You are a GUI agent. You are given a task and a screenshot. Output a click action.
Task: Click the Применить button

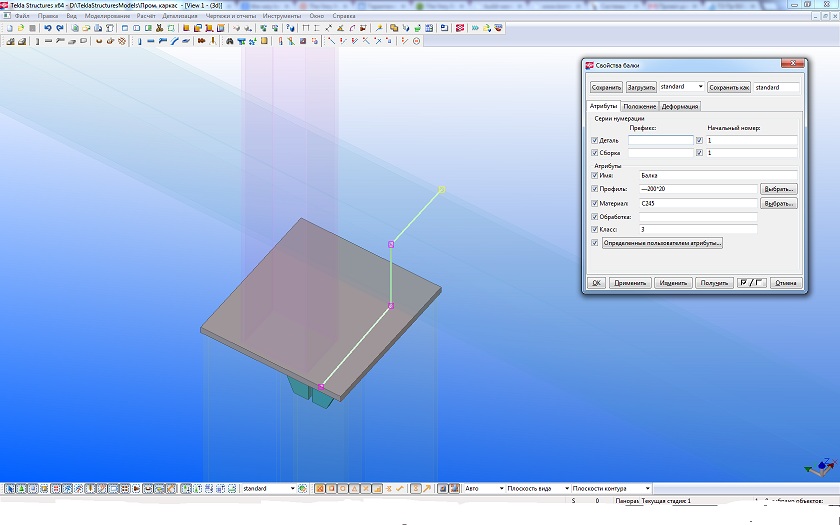[631, 283]
